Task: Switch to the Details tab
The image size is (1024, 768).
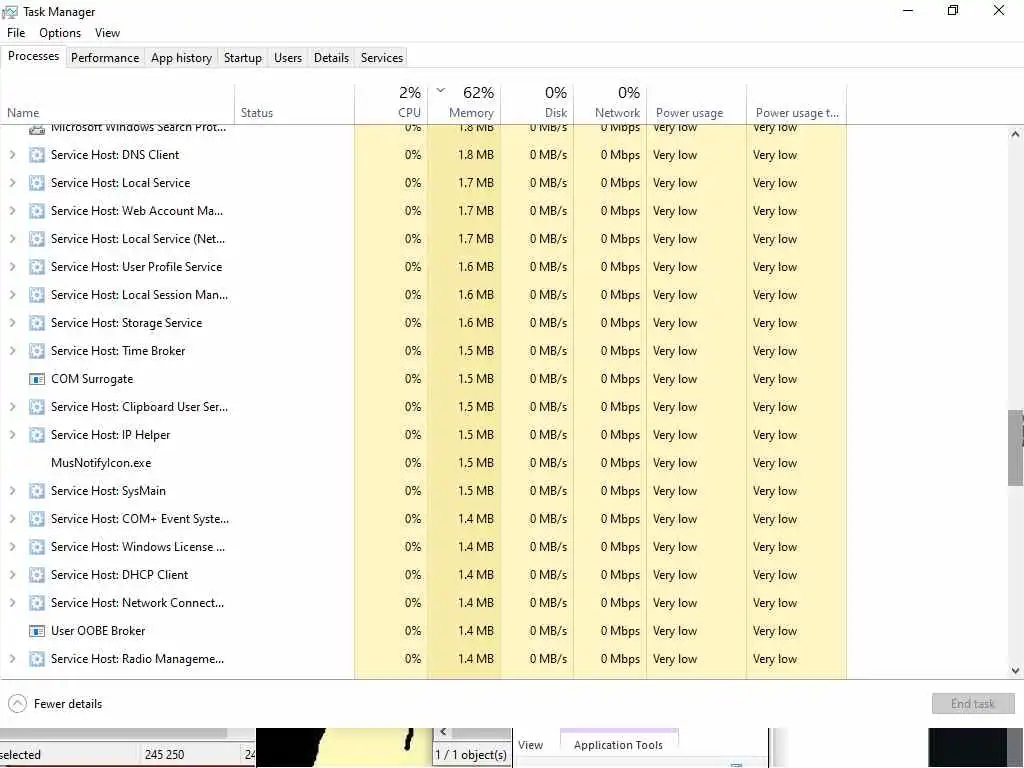Action: (331, 57)
